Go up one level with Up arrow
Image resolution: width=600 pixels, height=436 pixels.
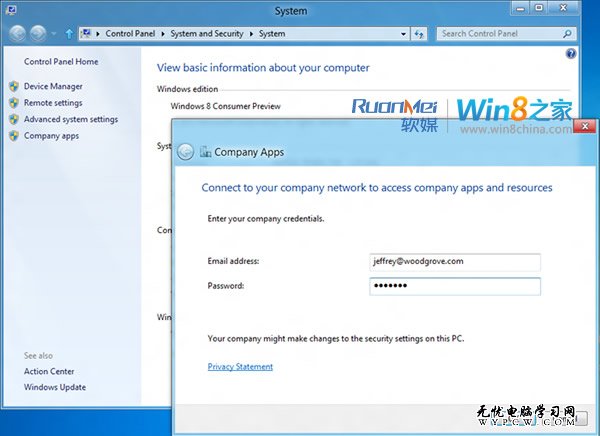coord(69,34)
